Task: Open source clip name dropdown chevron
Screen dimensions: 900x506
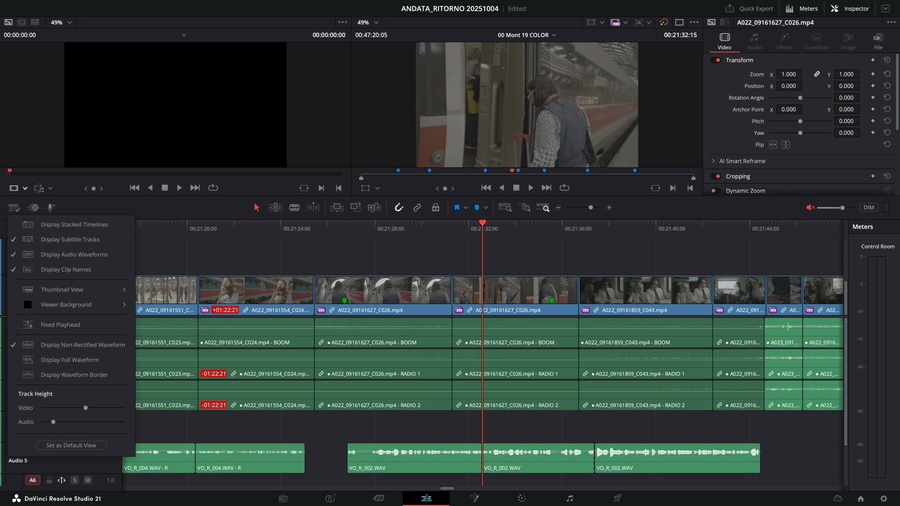Action: (184, 35)
